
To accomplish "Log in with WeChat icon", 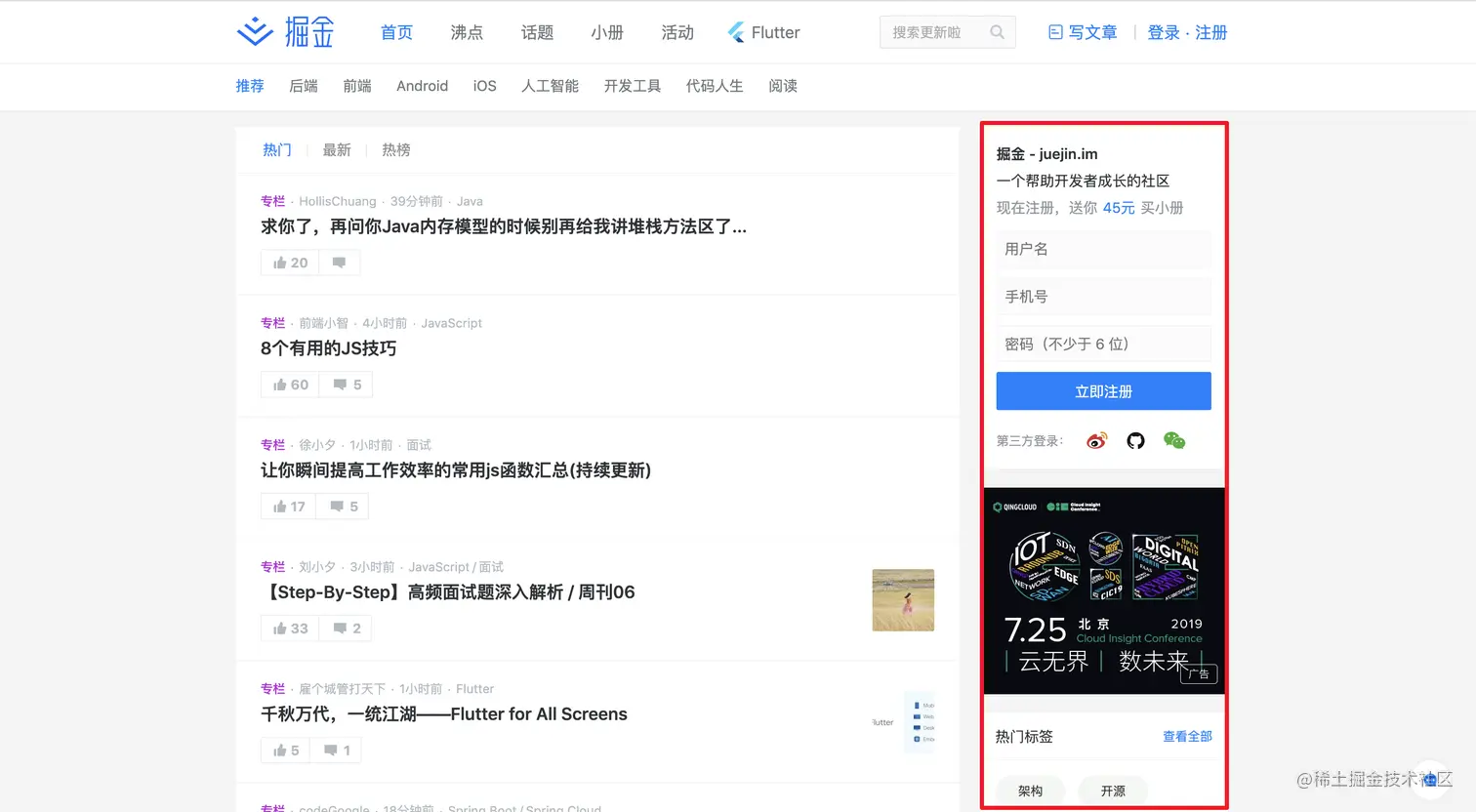I will pyautogui.click(x=1174, y=441).
